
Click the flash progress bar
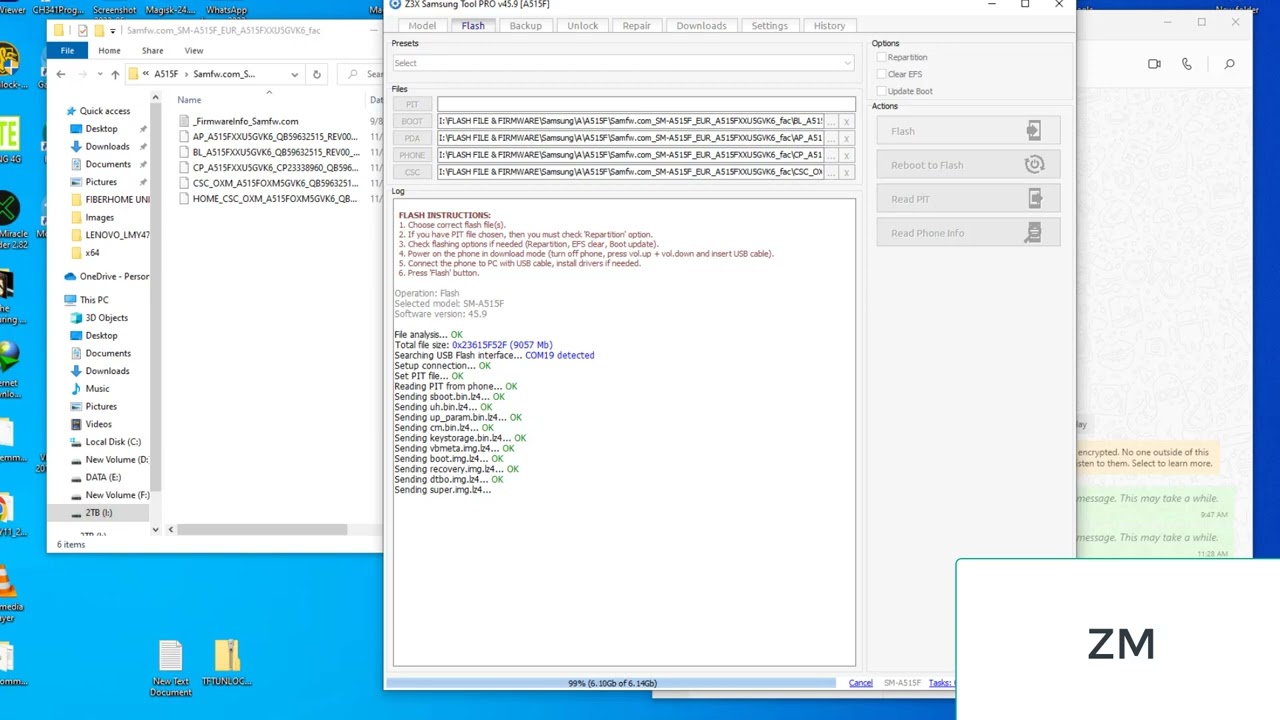click(x=611, y=683)
